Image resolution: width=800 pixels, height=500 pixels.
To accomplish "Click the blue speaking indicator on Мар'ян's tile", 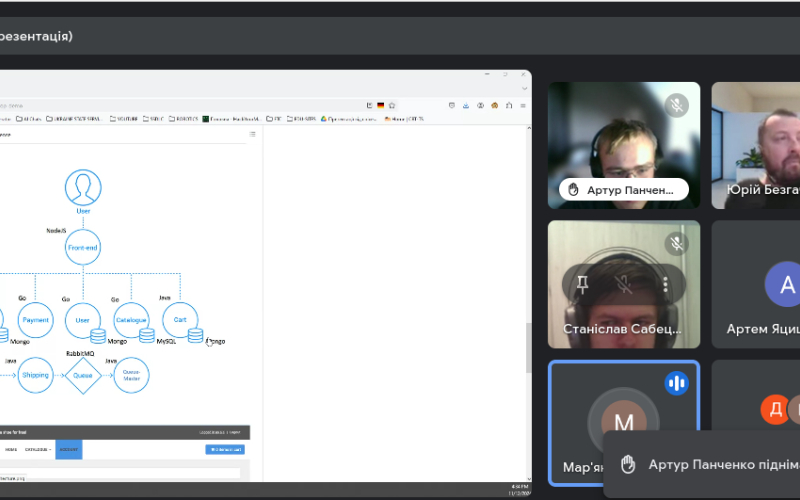I will click(677, 383).
